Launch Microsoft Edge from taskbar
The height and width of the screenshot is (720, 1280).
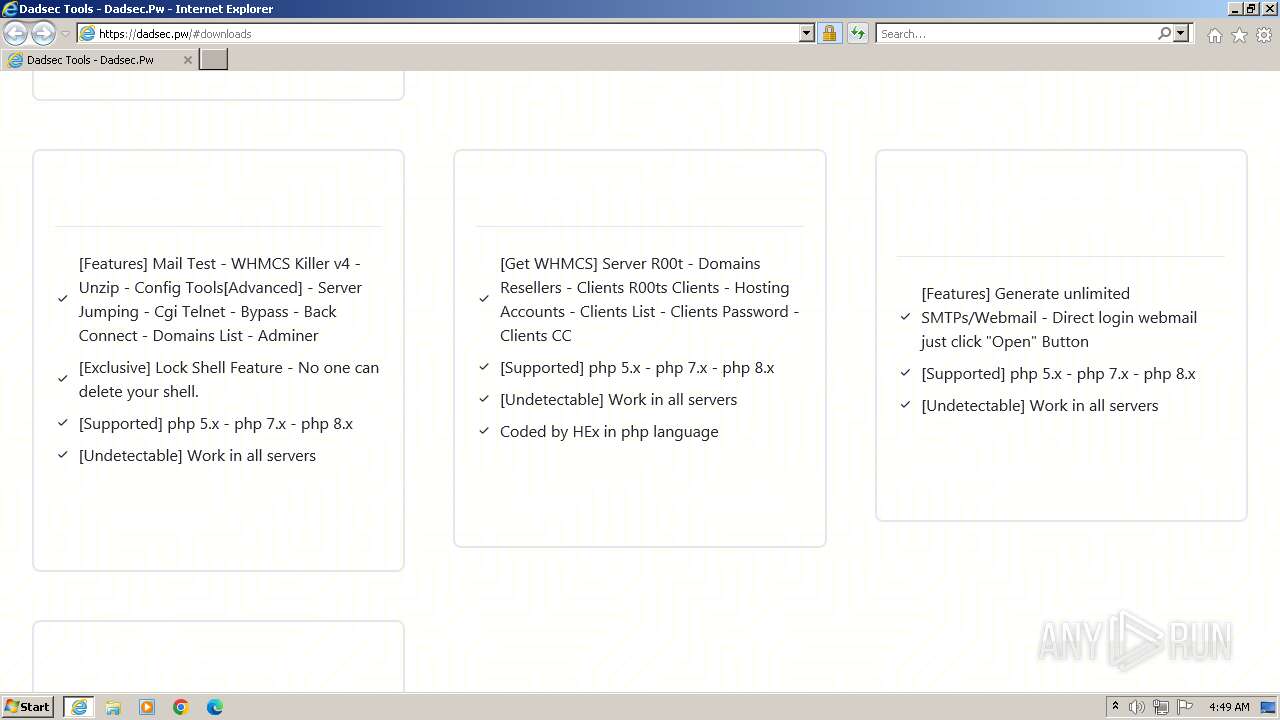coord(215,707)
